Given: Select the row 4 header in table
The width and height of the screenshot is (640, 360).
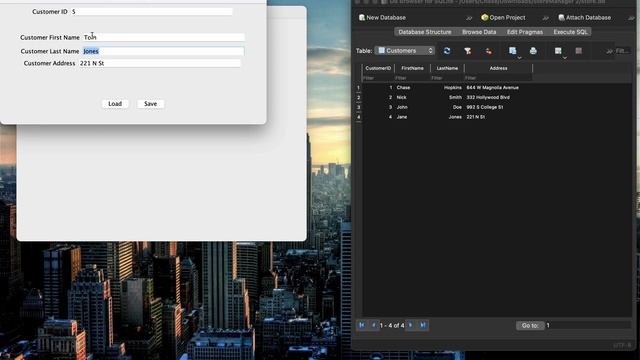Looking at the screenshot, I should (x=358, y=117).
